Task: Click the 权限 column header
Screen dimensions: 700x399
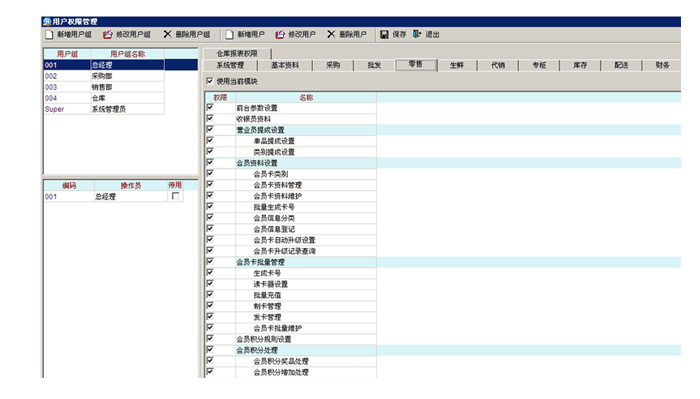Action: [220, 97]
